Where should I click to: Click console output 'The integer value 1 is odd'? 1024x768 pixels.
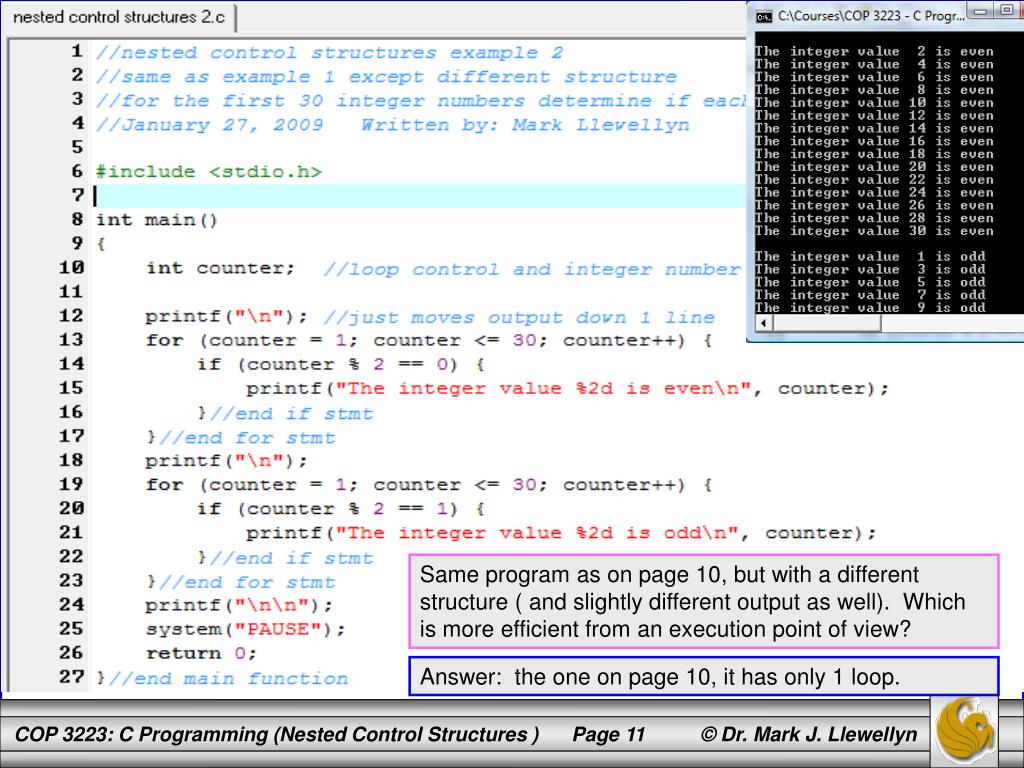(x=870, y=256)
